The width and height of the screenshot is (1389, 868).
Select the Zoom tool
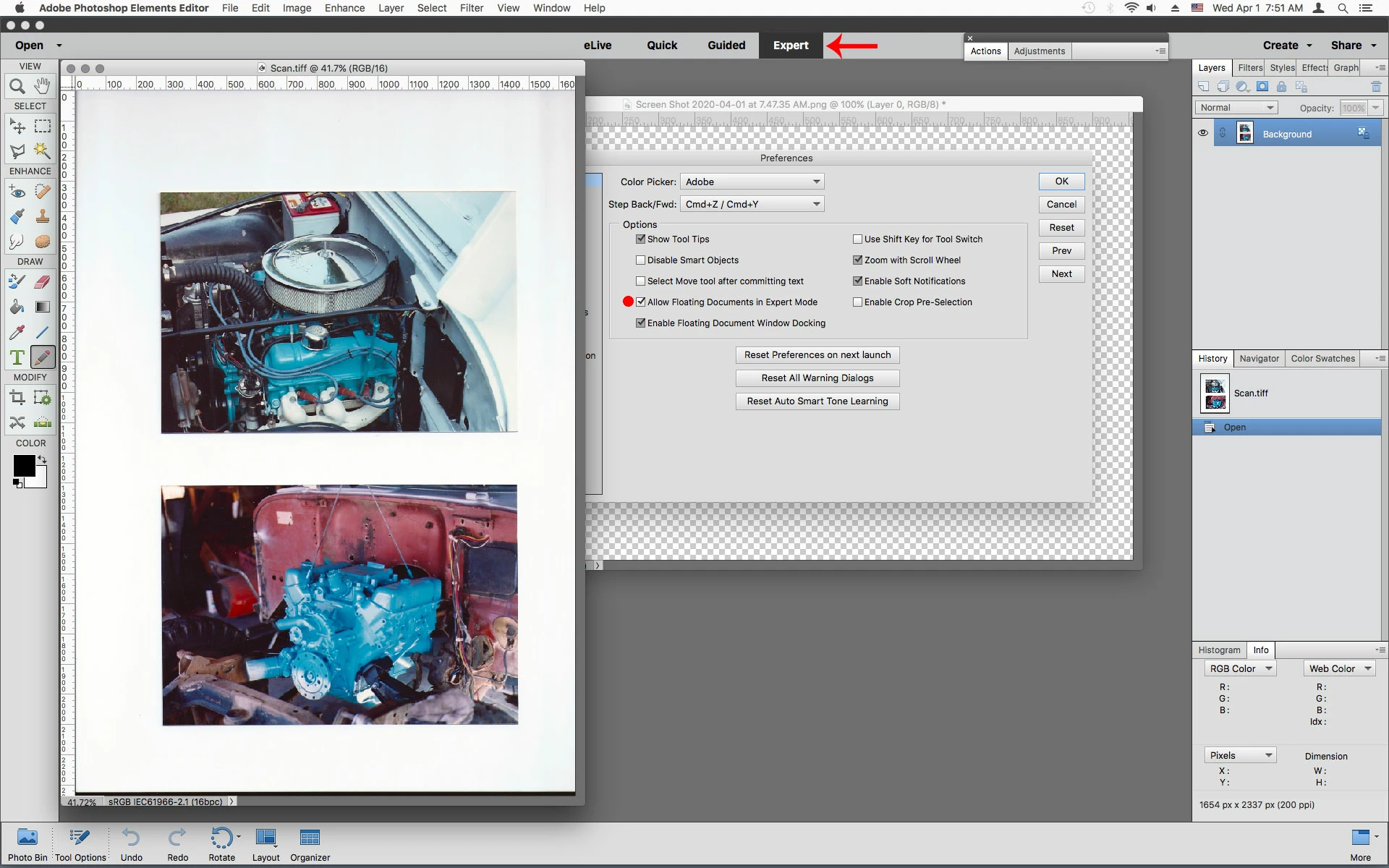click(x=17, y=87)
